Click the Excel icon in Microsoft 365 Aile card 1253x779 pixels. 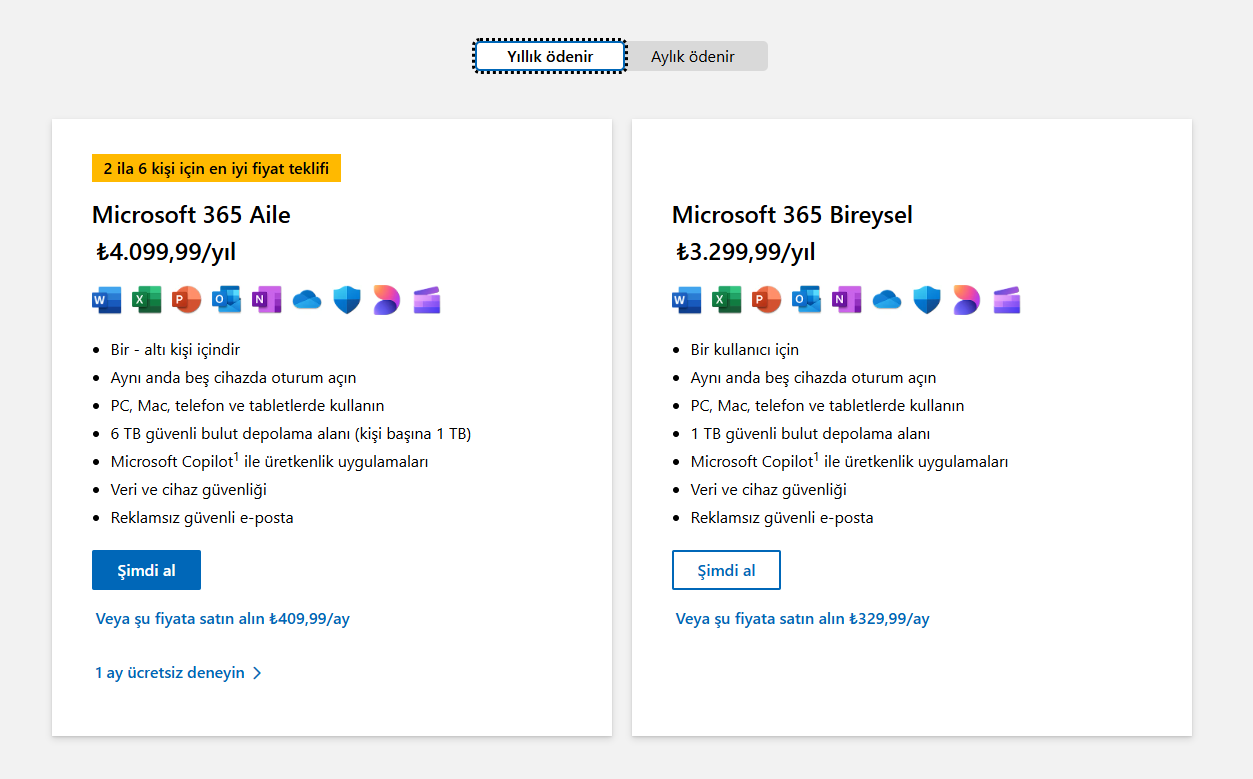point(147,299)
